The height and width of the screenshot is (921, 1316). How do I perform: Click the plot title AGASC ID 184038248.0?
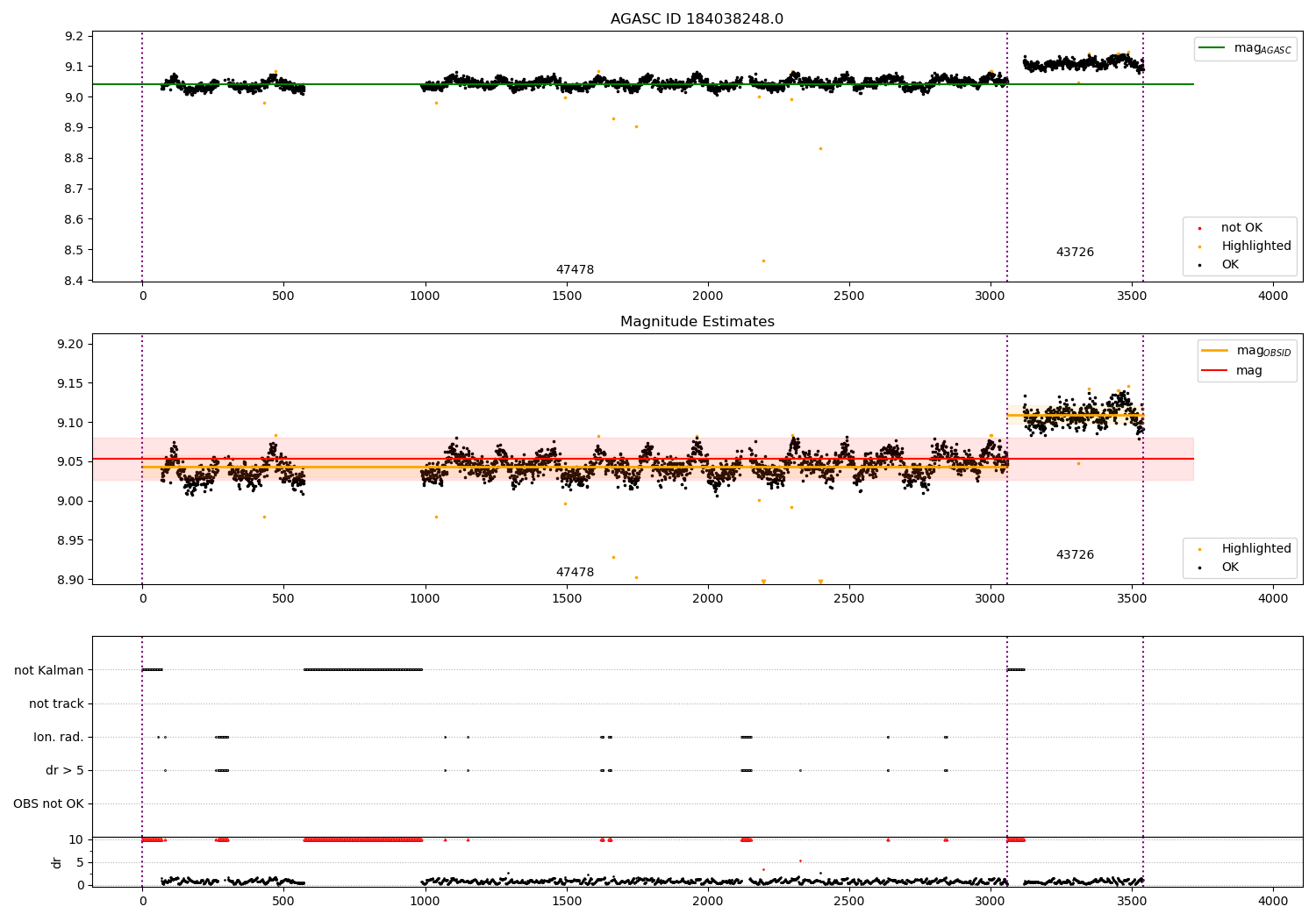click(697, 19)
